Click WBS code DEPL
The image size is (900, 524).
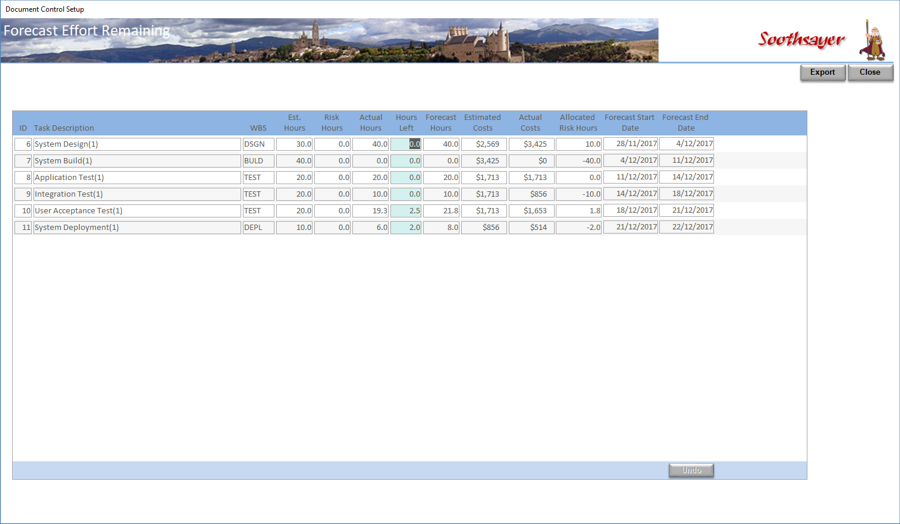tap(258, 227)
